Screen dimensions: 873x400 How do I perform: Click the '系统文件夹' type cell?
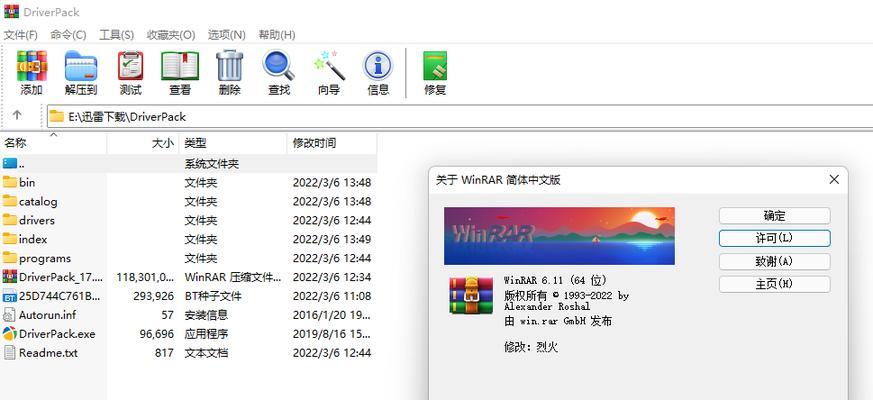coord(212,164)
